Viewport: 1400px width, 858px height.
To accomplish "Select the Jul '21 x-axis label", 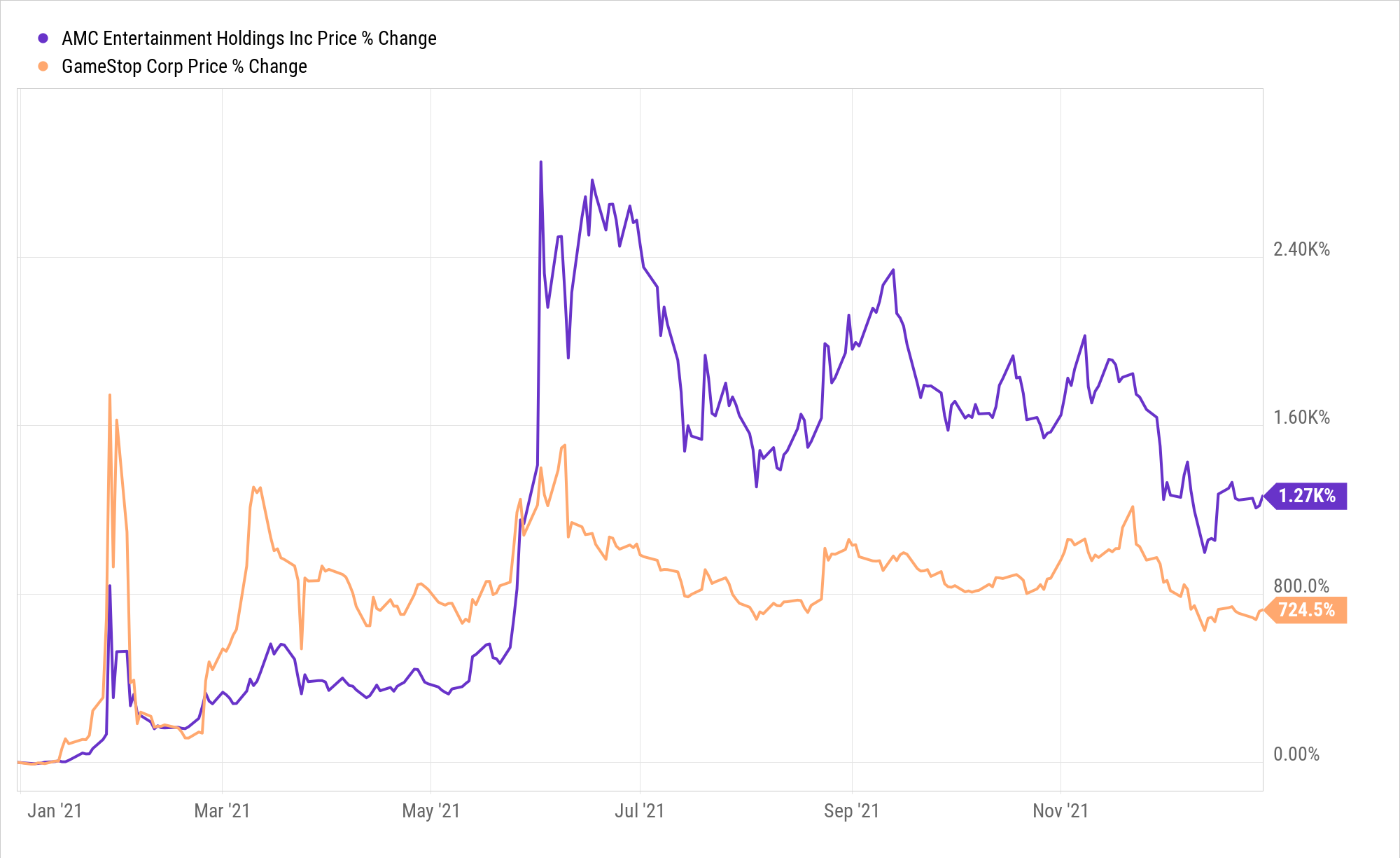I will click(x=639, y=811).
